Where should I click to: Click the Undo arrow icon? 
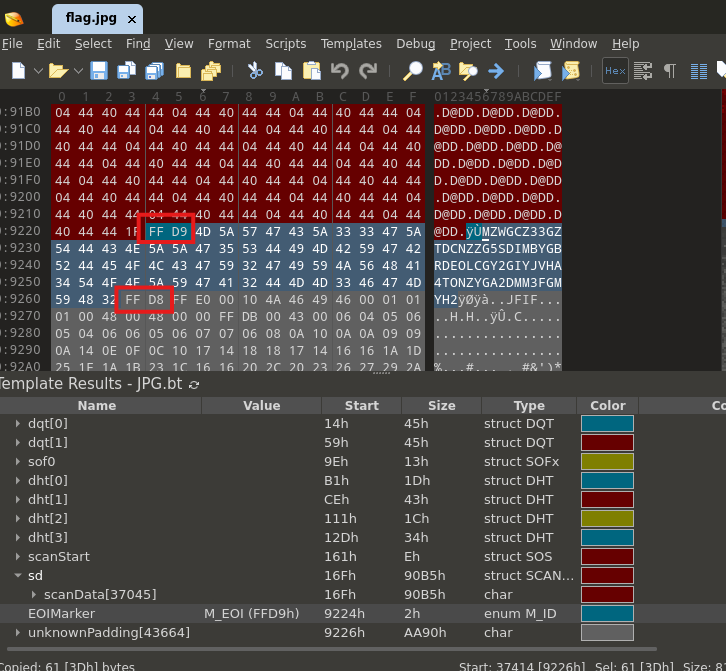click(x=339, y=71)
